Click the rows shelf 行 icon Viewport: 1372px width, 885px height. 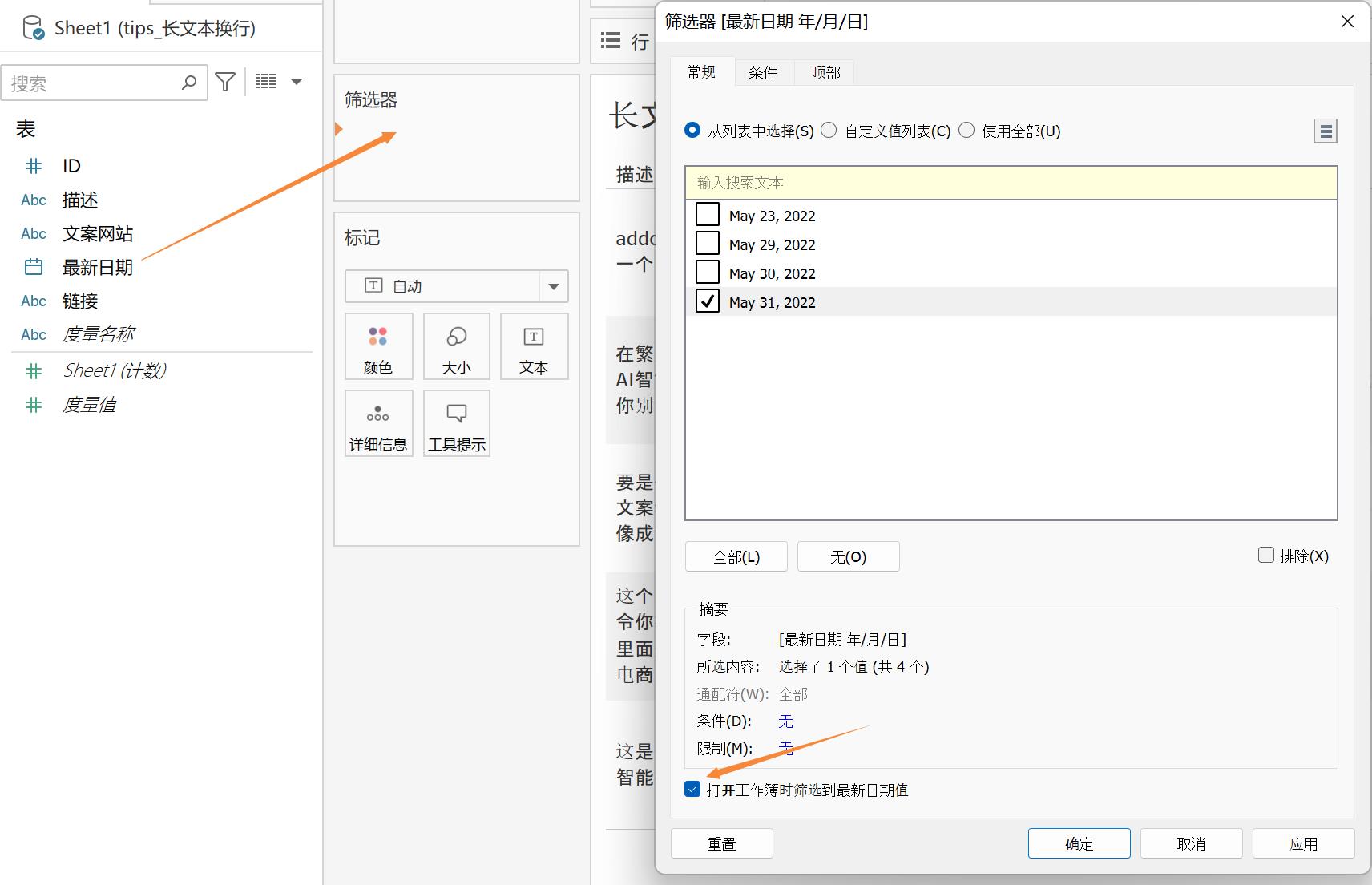[x=611, y=40]
